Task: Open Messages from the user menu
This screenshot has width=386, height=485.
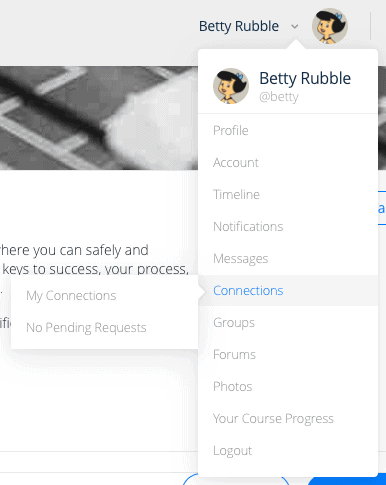Action: point(288,259)
